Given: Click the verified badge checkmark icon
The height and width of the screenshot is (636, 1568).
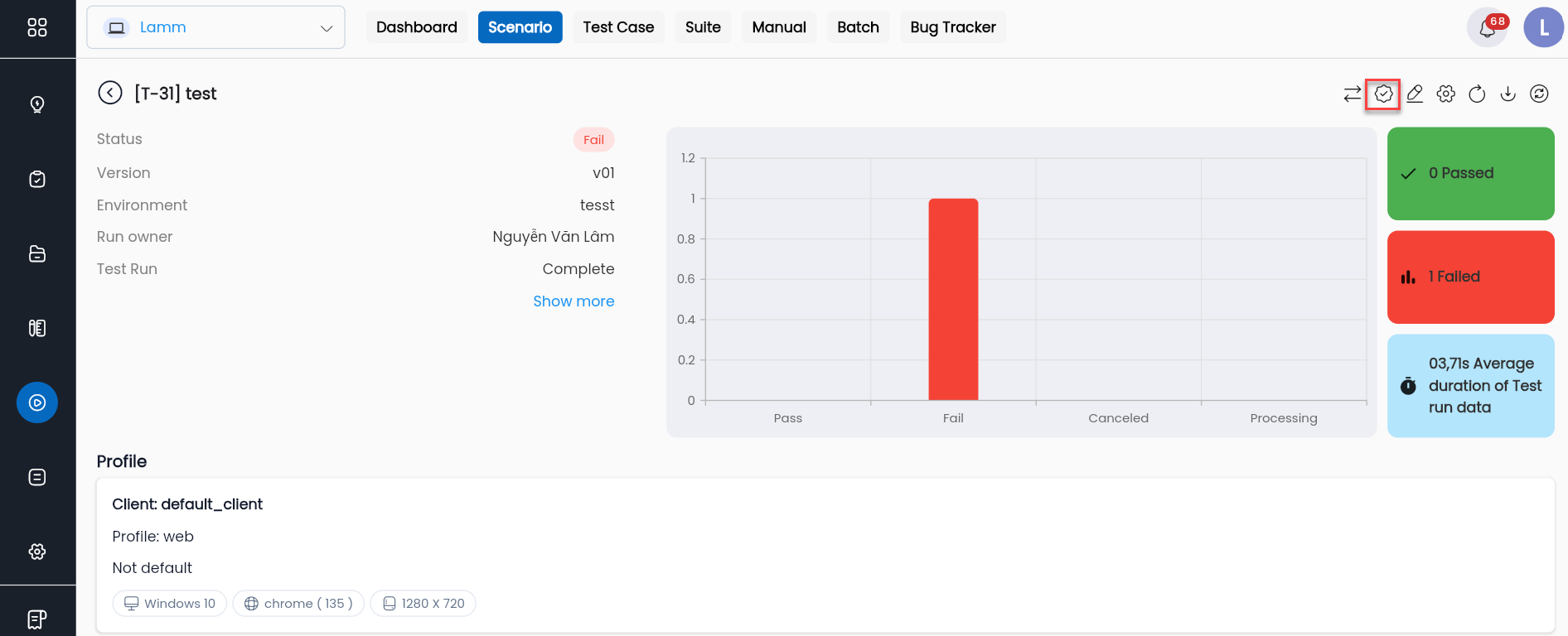Looking at the screenshot, I should click(x=1383, y=94).
